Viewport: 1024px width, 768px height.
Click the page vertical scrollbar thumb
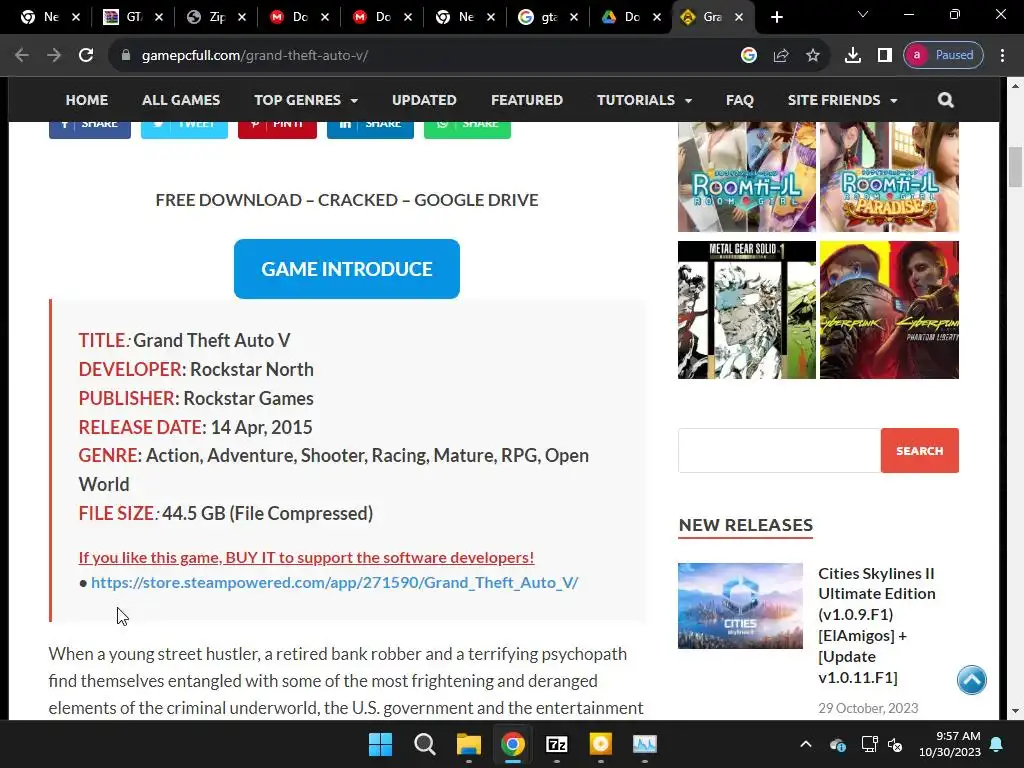pyautogui.click(x=1015, y=167)
